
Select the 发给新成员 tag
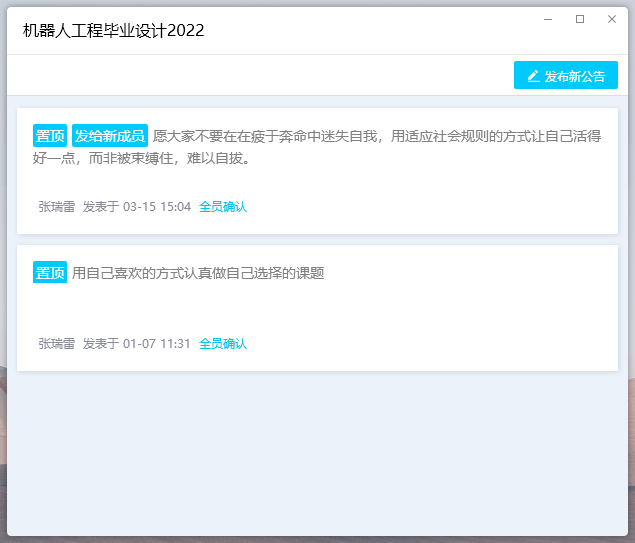[110, 136]
